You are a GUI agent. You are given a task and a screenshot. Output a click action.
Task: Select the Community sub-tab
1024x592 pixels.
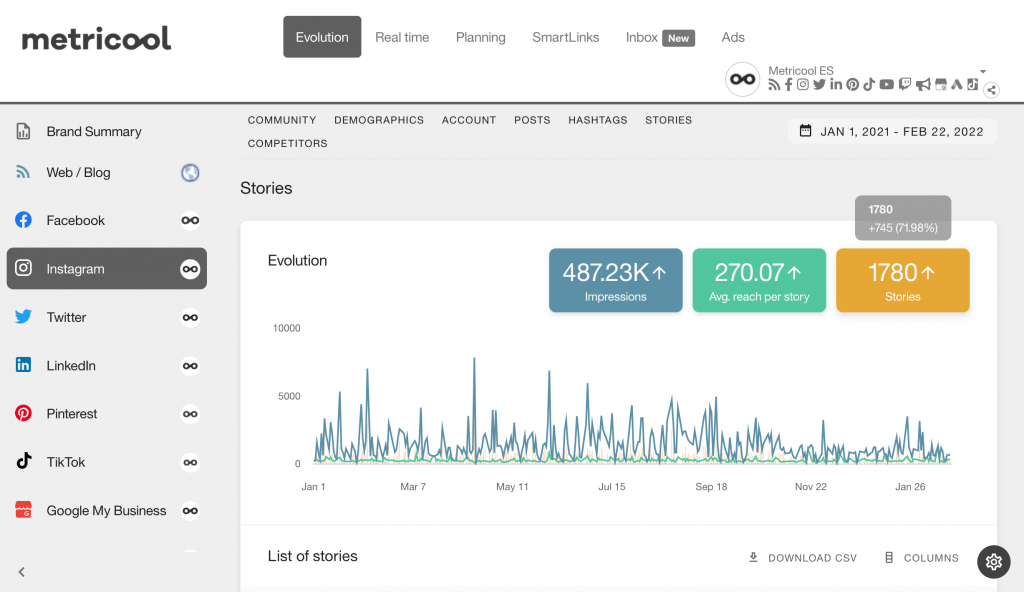(x=281, y=120)
